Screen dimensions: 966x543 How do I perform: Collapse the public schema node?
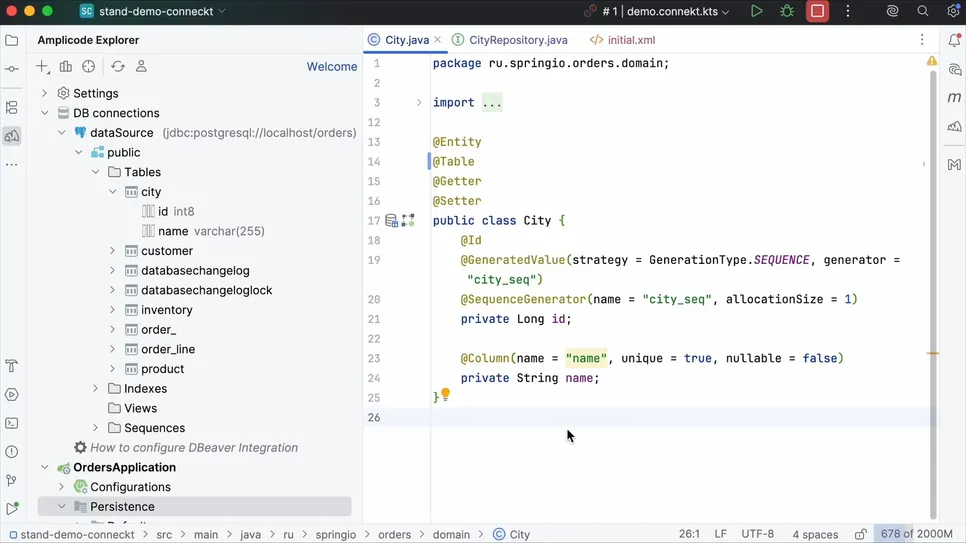pos(79,152)
